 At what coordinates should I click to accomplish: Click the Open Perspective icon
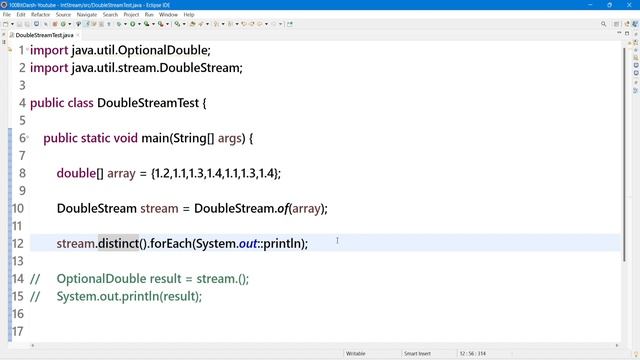point(617,24)
